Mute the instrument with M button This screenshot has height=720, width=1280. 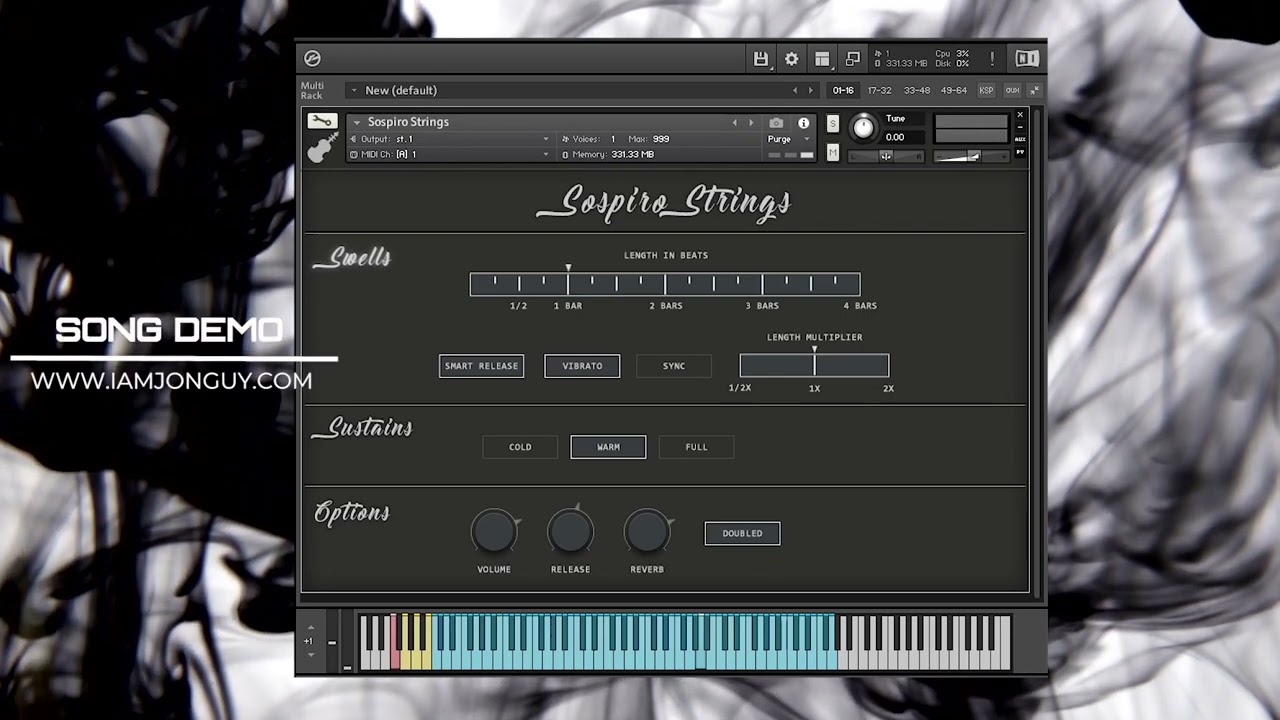(x=833, y=153)
